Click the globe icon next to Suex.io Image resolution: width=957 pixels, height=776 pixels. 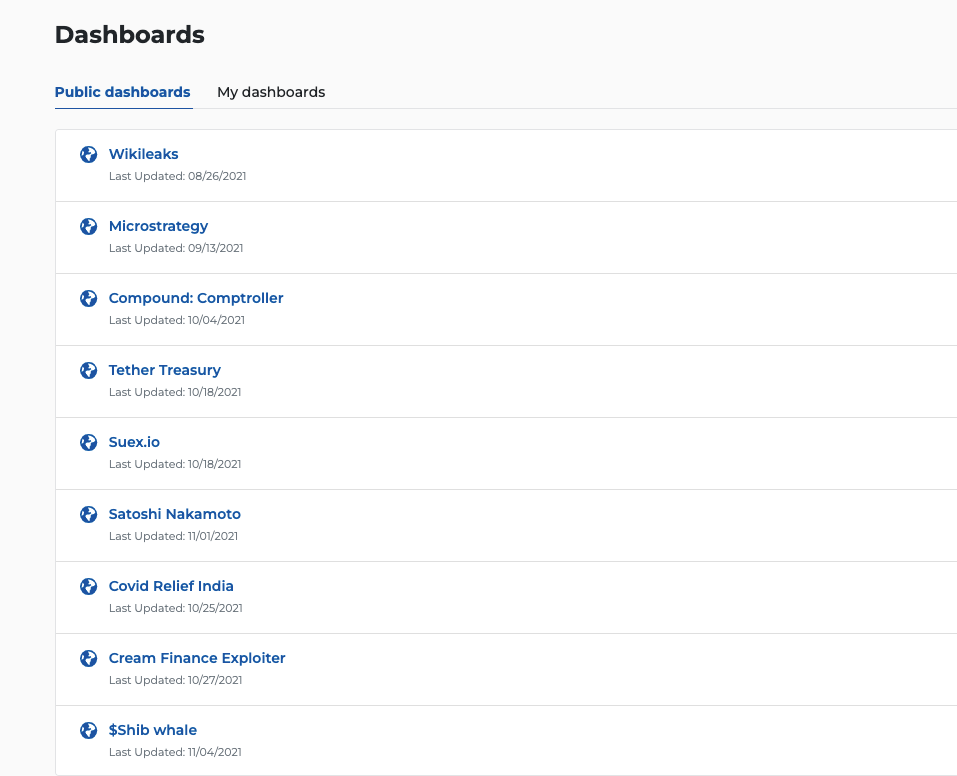click(x=88, y=442)
